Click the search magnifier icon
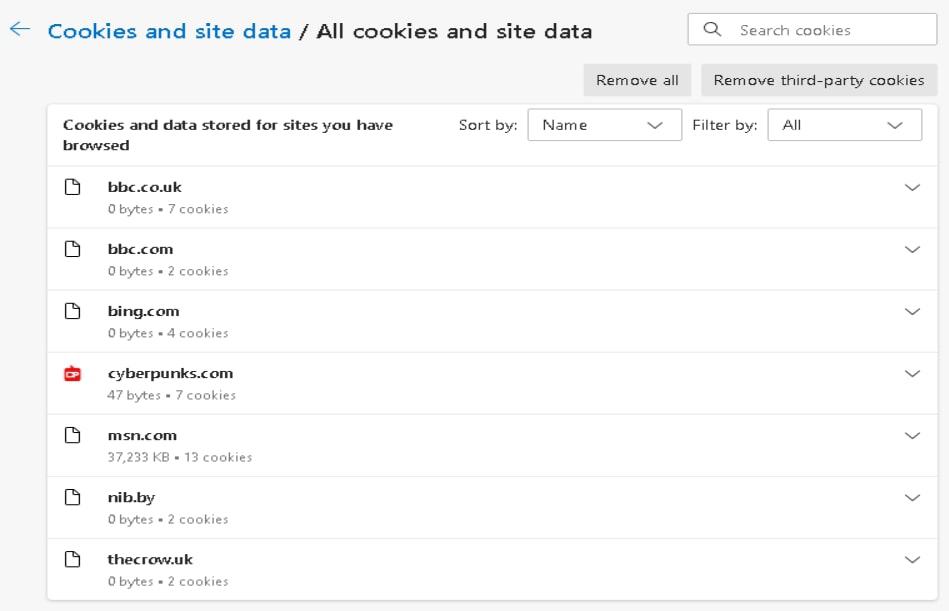Viewport: 949px width, 611px height. tap(712, 29)
